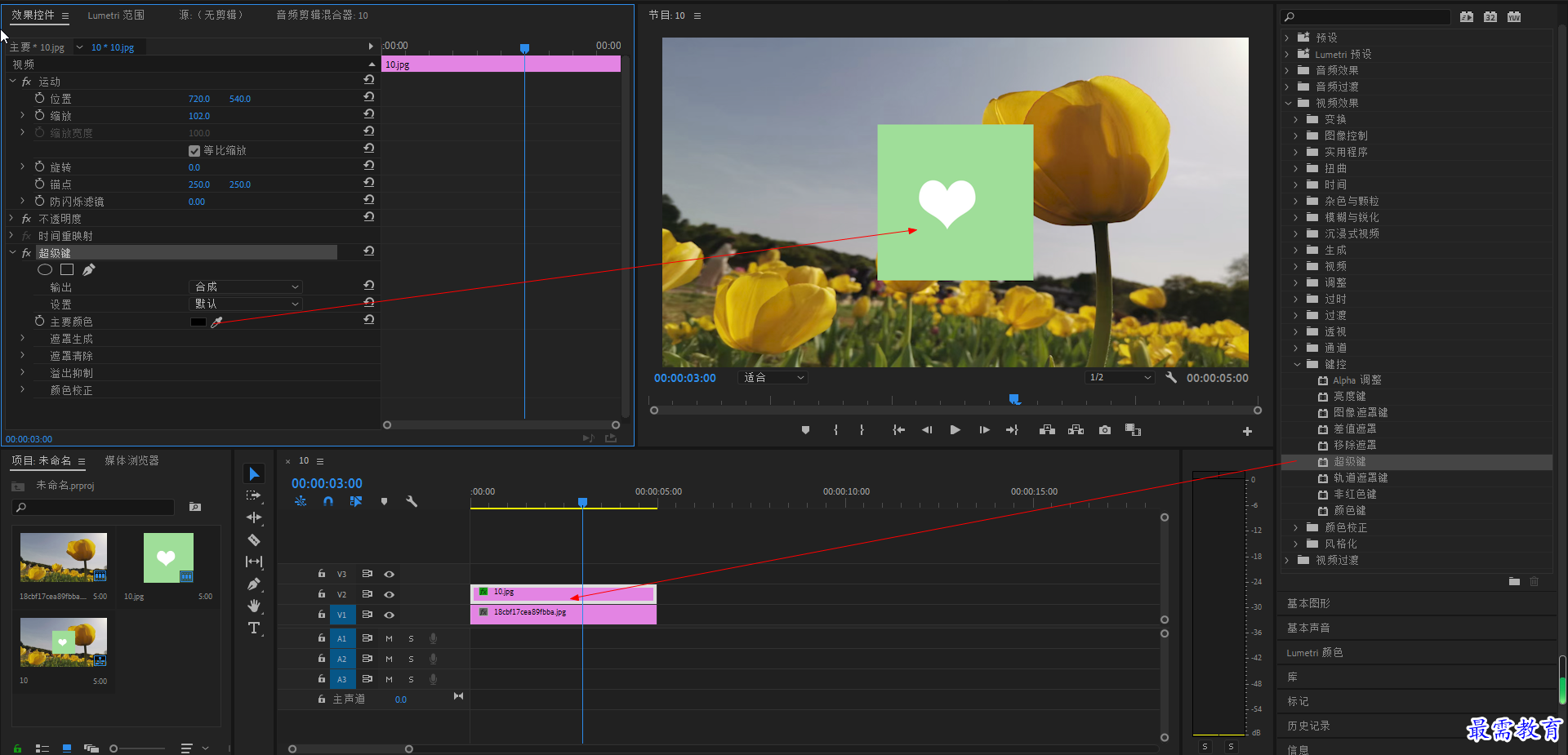Open playback resolution 1/2 dropdown
The image size is (1568, 755).
click(x=1120, y=377)
